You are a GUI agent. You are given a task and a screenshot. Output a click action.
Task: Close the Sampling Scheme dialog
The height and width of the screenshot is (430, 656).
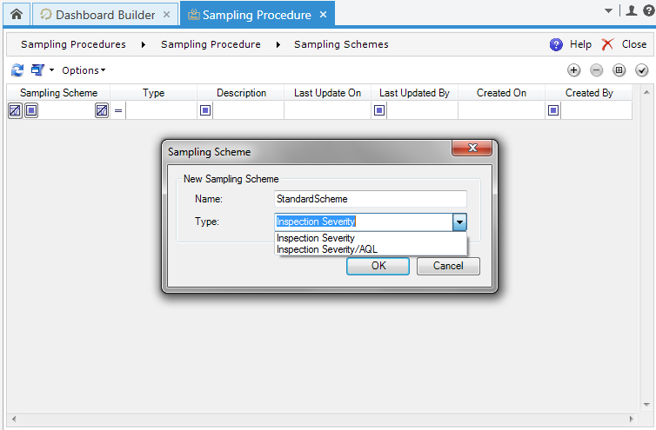click(472, 148)
